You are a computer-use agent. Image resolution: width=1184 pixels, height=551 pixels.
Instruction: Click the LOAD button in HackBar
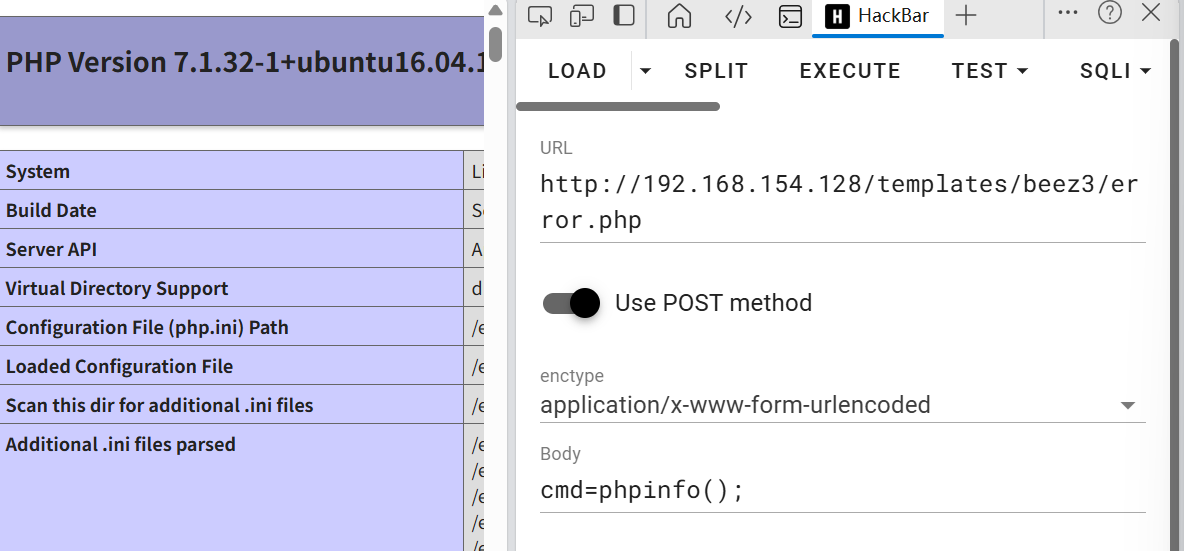coord(577,71)
